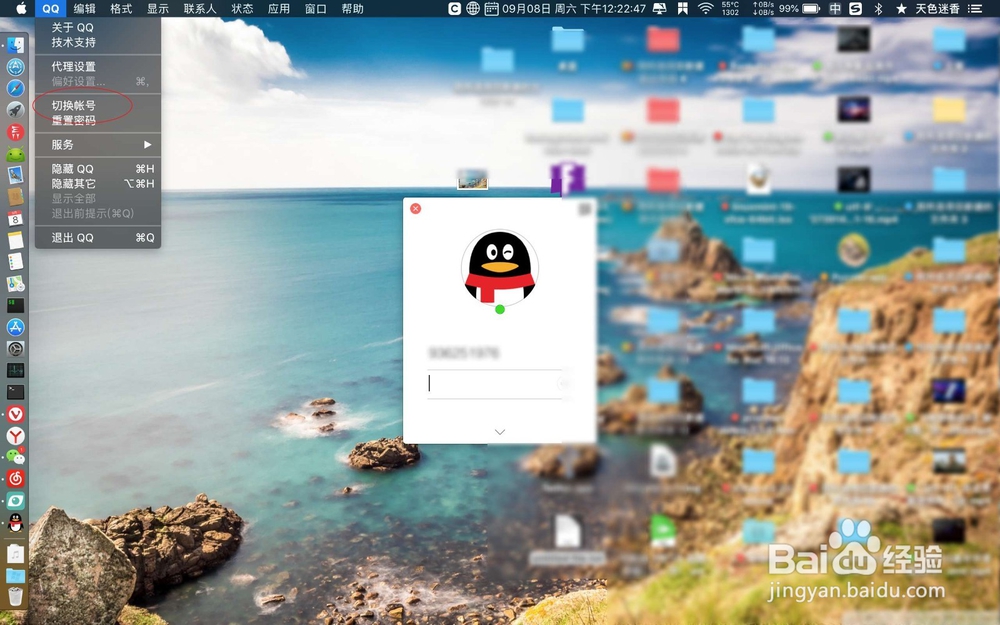Click the icon at login window's top-right corner

pyautogui.click(x=584, y=209)
